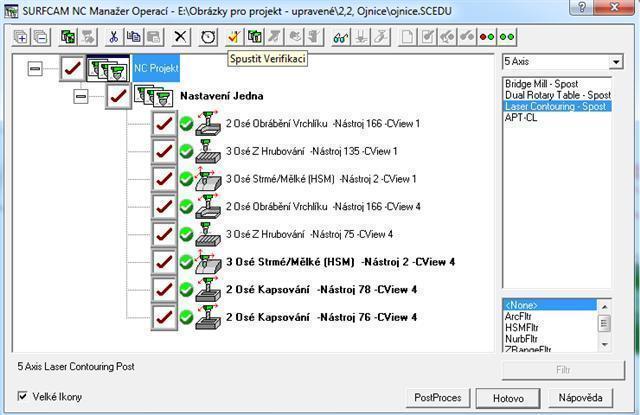This screenshot has height=415, width=640.
Task: Click pocketing icon of Kapsování Nástroj 76
Action: (208, 317)
